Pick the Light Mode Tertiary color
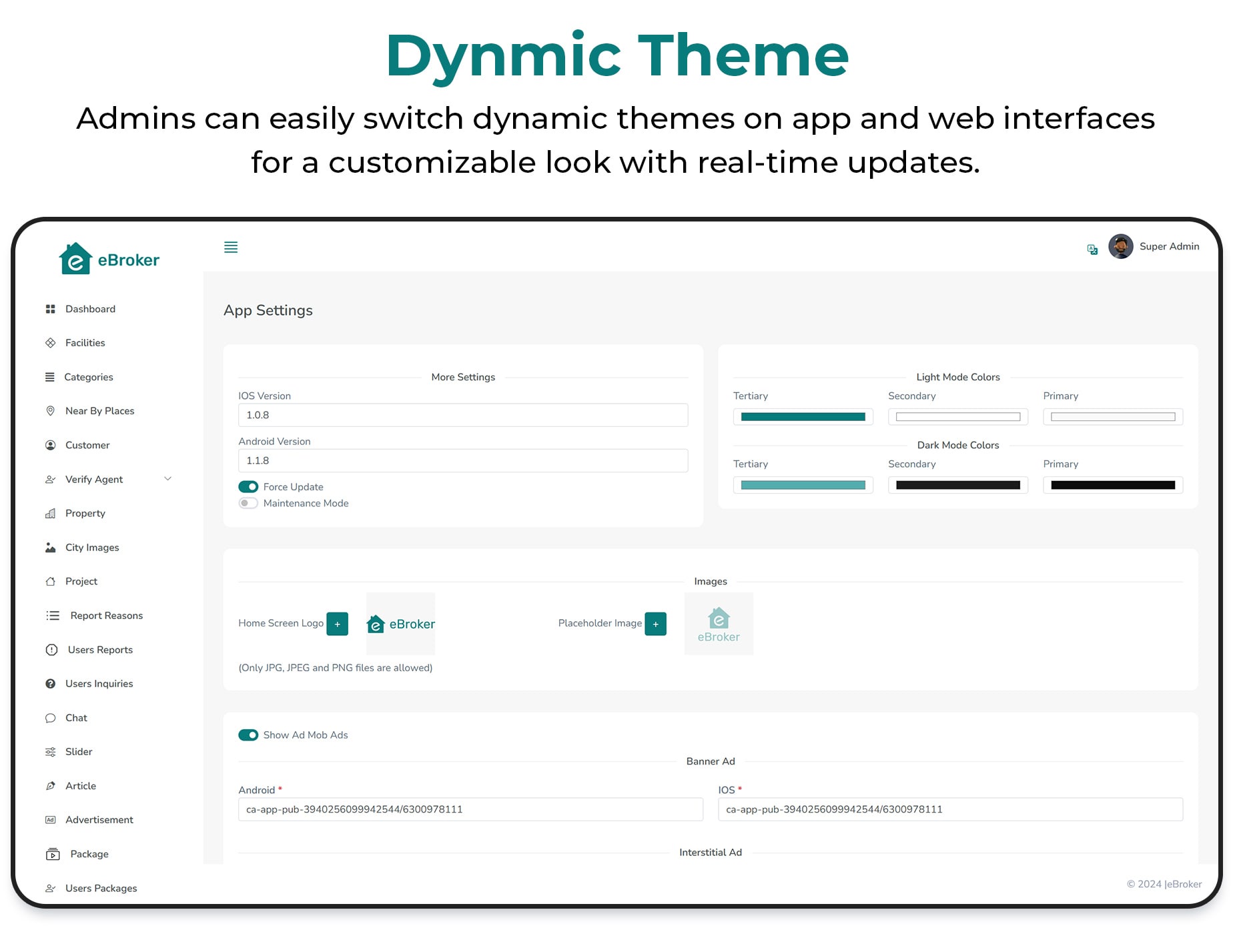Screen dimensions: 1233x952 coord(803,417)
